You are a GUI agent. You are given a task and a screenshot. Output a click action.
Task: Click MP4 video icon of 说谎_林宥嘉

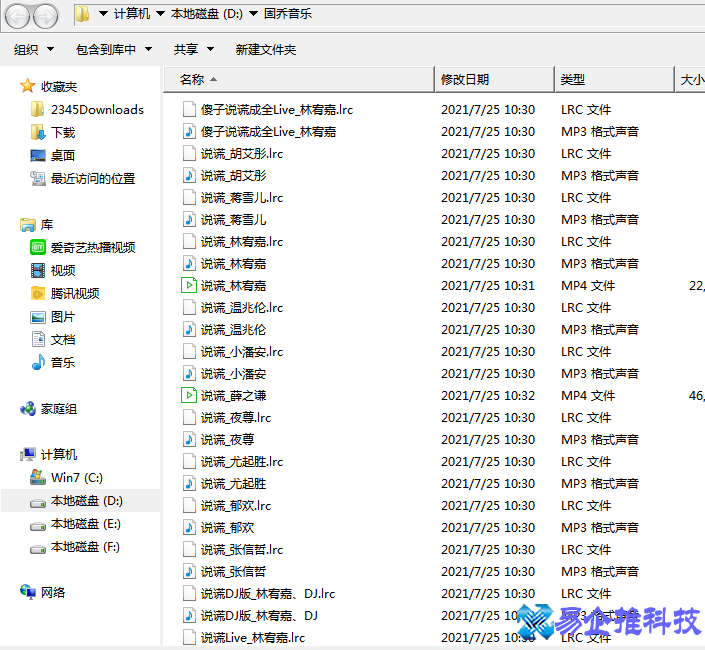189,285
